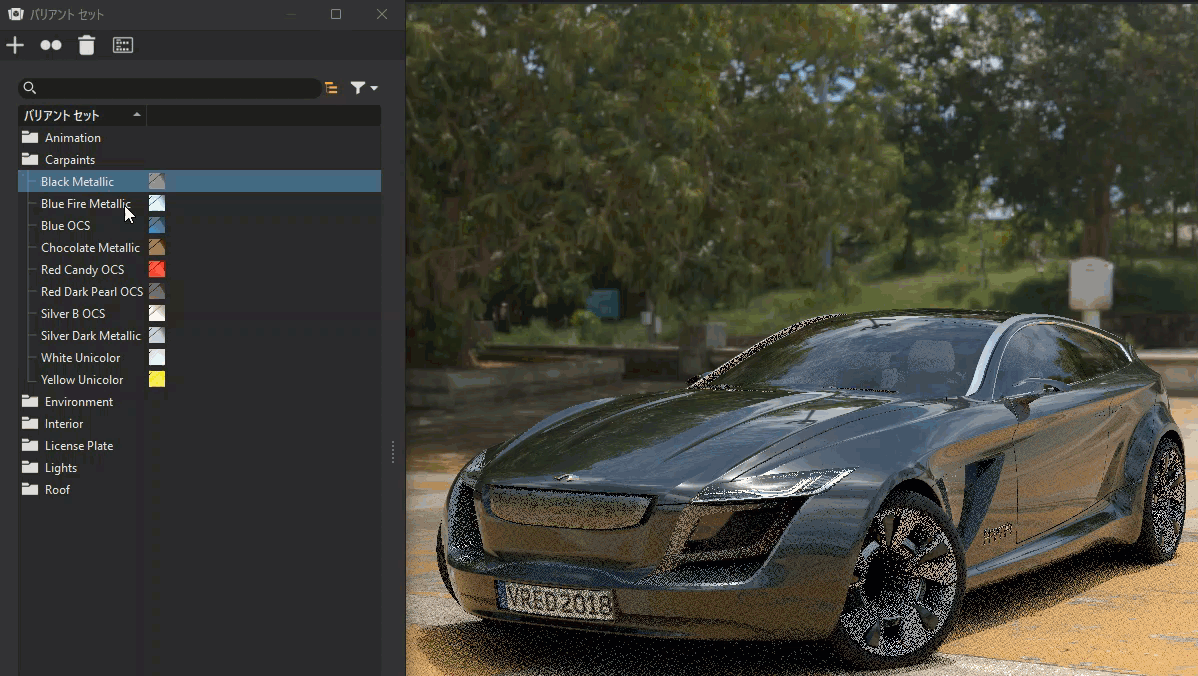This screenshot has height=676, width=1198.
Task: Click the Interior folder icon
Action: (x=30, y=423)
